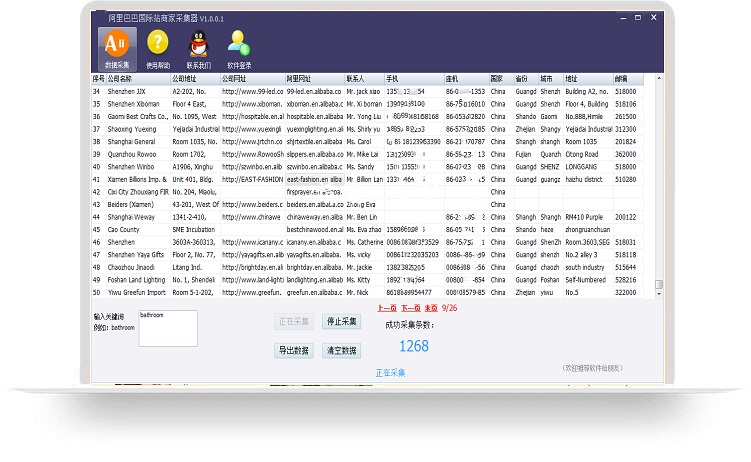Click the 座机 column header
This screenshot has width=751, height=462.
[x=467, y=79]
